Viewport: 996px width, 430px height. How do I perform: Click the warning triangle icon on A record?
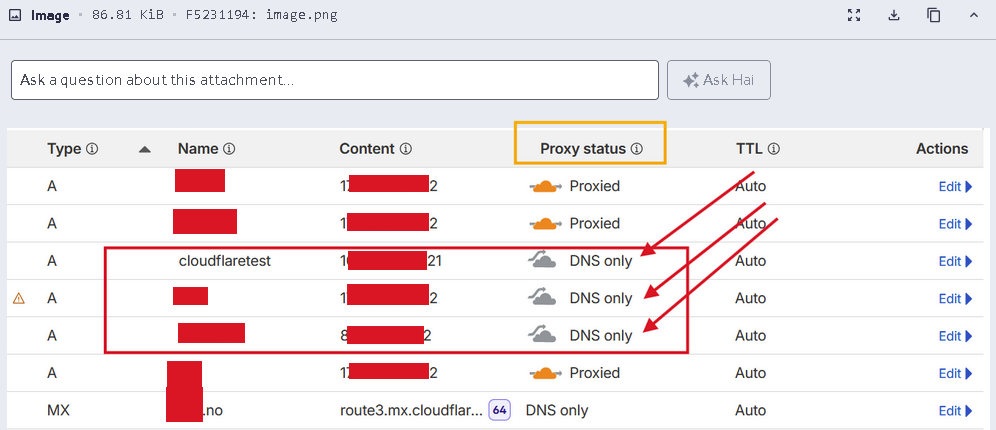[x=19, y=298]
